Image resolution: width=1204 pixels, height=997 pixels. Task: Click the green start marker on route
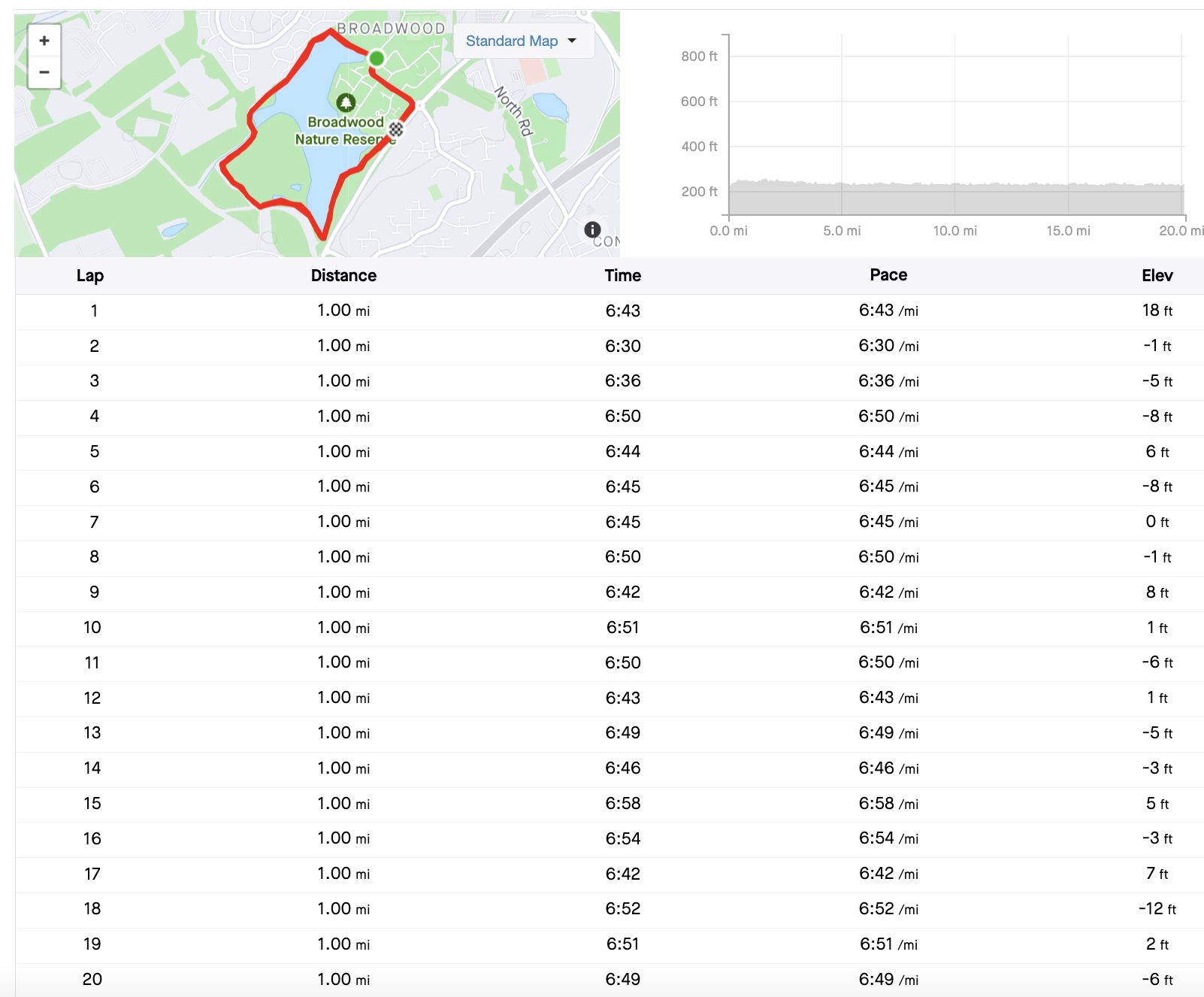[x=377, y=58]
